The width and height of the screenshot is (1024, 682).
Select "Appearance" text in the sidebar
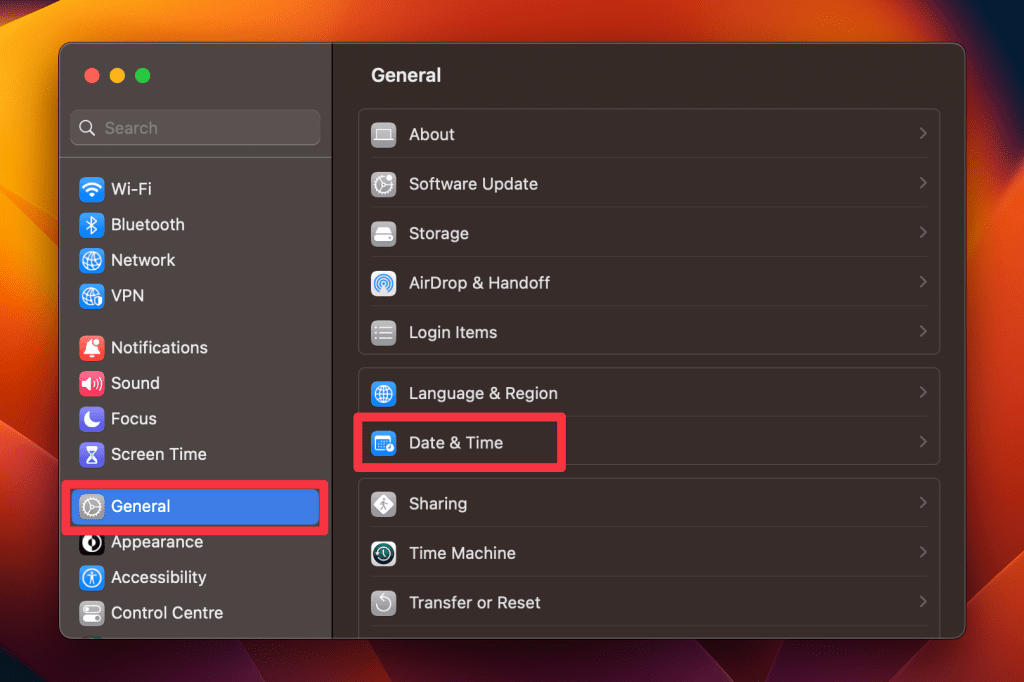click(x=157, y=543)
